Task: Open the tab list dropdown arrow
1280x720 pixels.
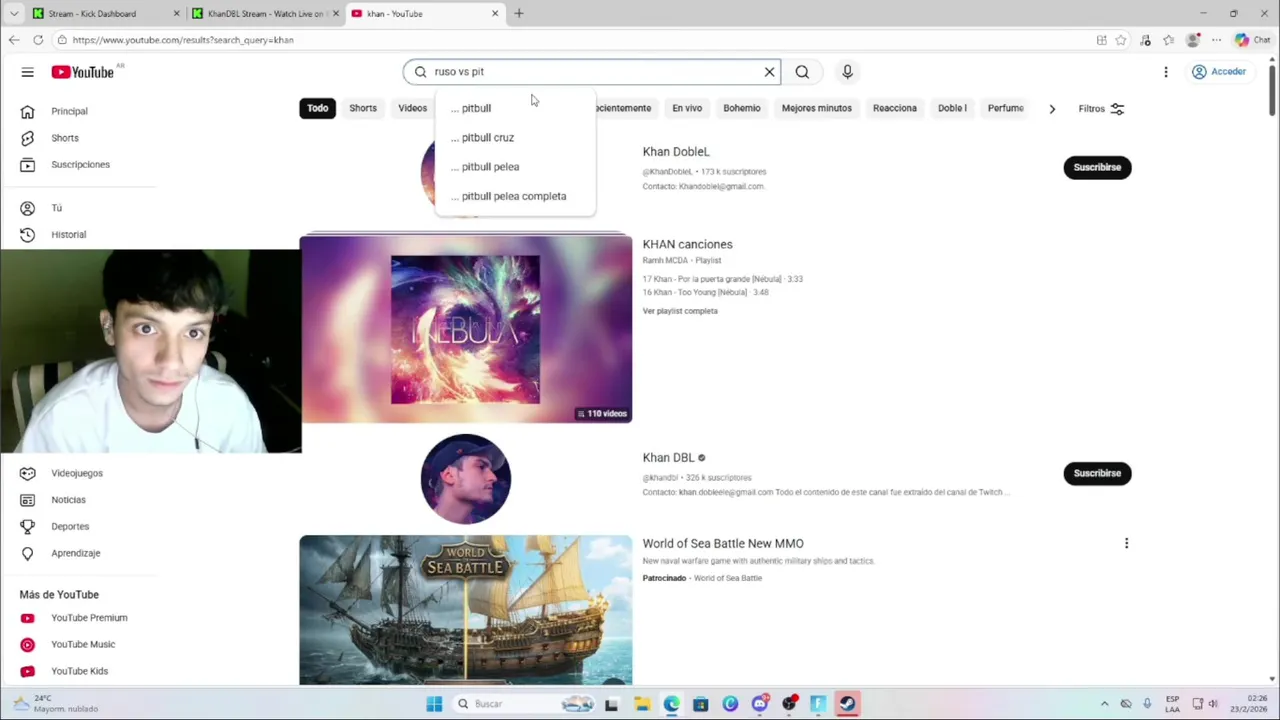Action: pos(13,14)
